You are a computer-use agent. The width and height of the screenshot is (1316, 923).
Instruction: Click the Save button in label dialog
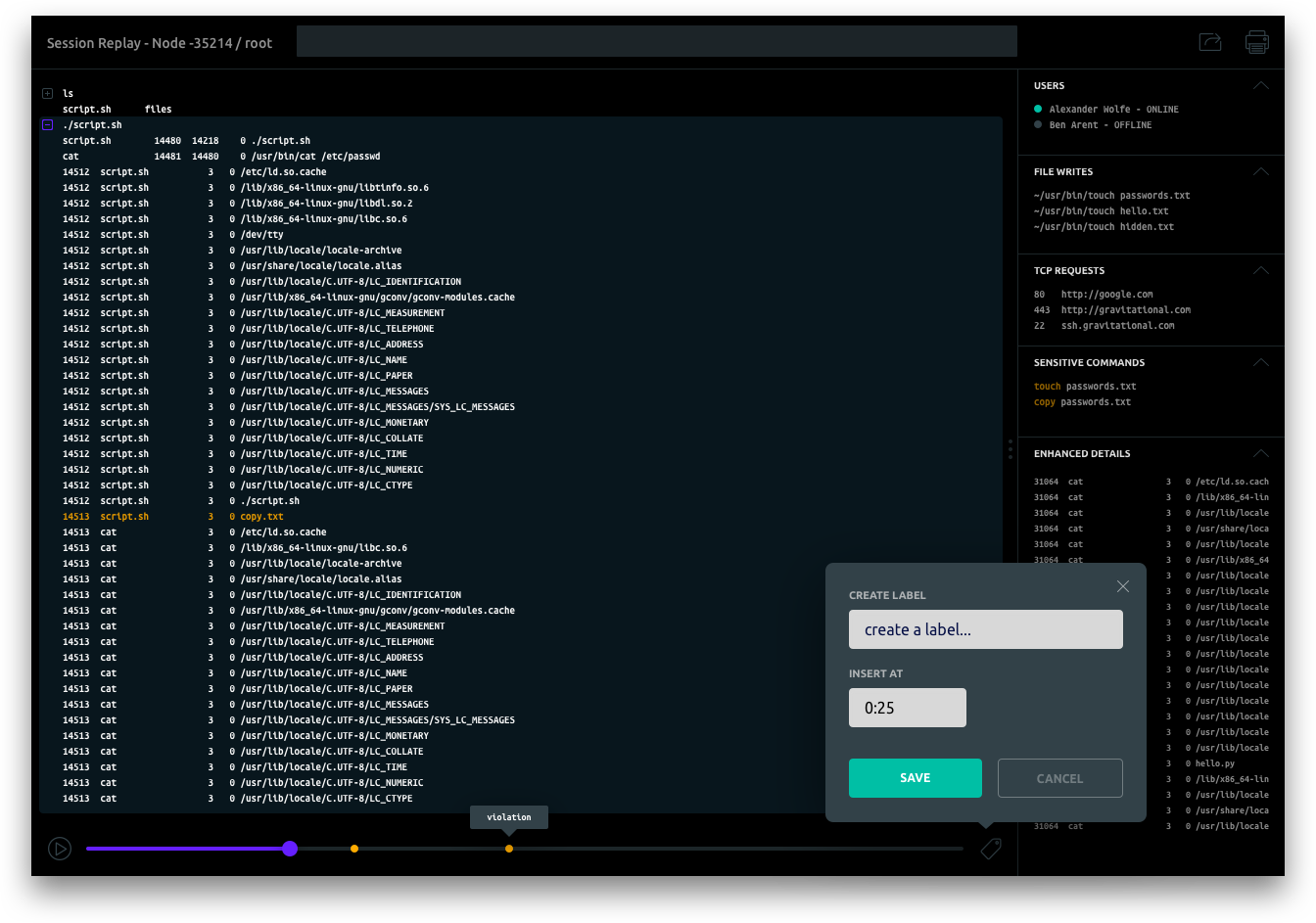915,778
